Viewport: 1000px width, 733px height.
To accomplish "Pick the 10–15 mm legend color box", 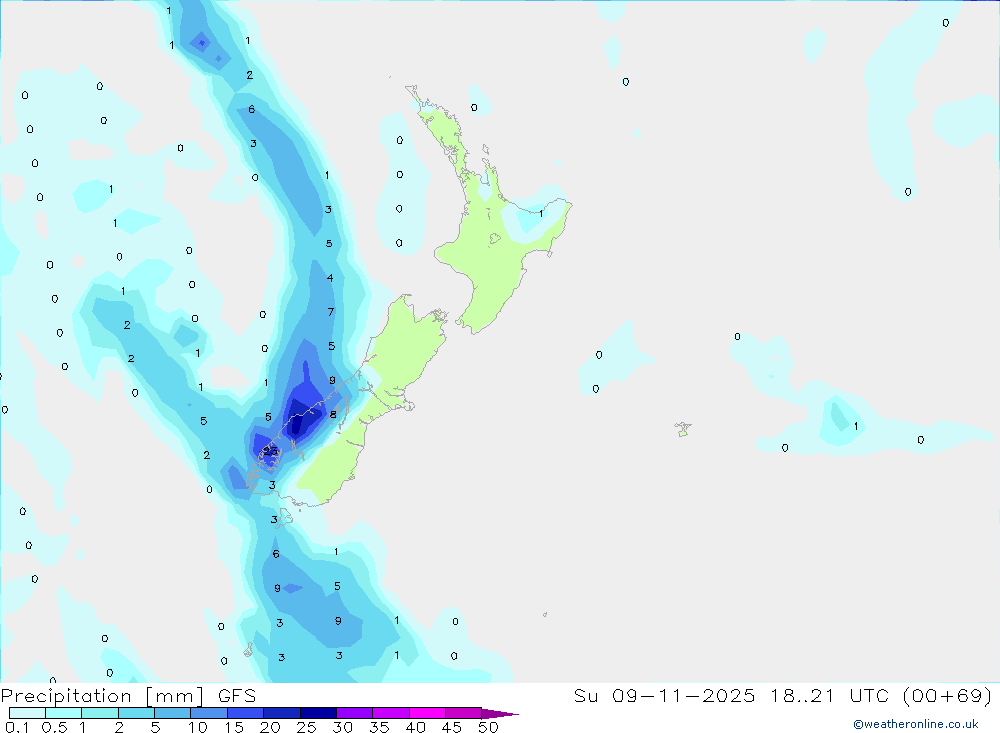I will click(x=209, y=713).
